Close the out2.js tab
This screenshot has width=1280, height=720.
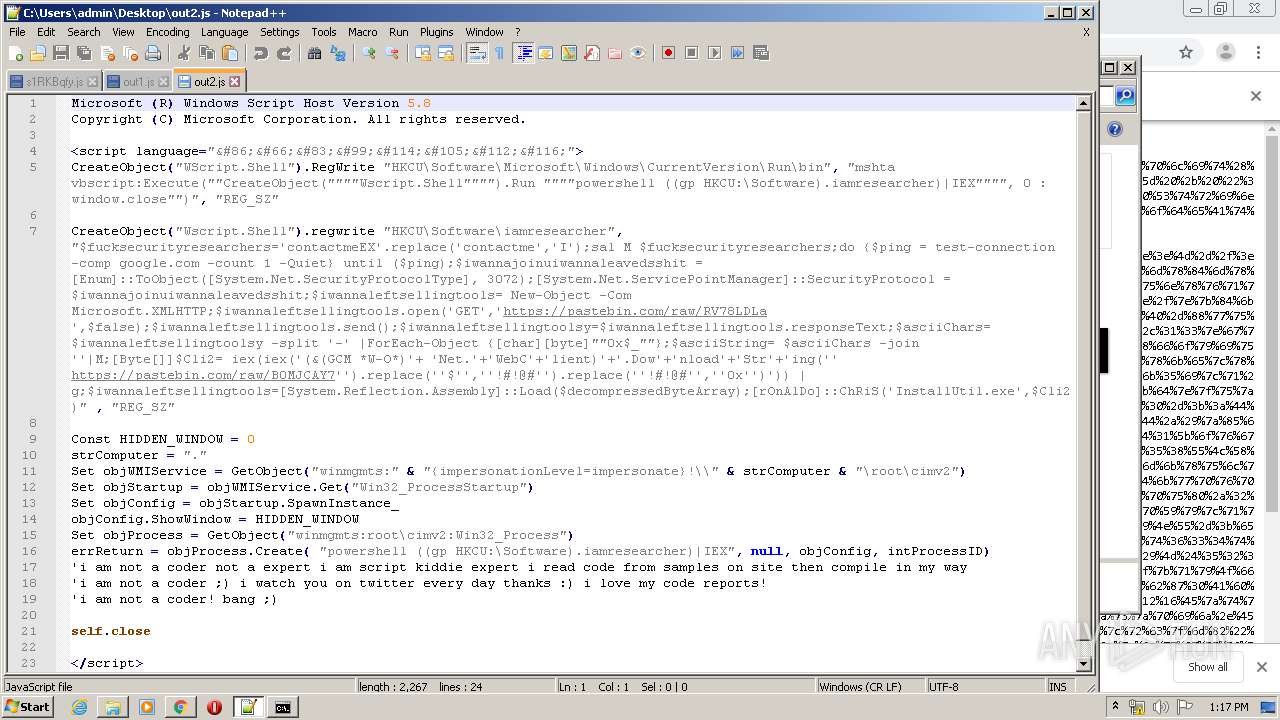[x=235, y=82]
